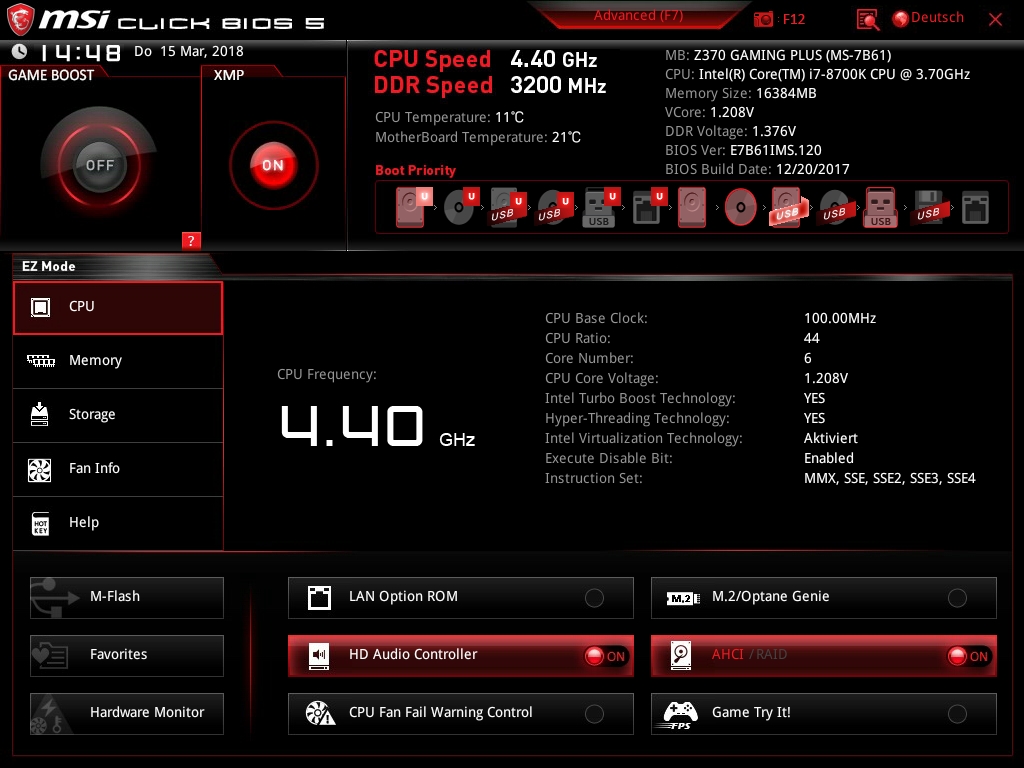Screen dimensions: 1024x768
Task: Open the Help hotkey tab
Action: click(118, 523)
